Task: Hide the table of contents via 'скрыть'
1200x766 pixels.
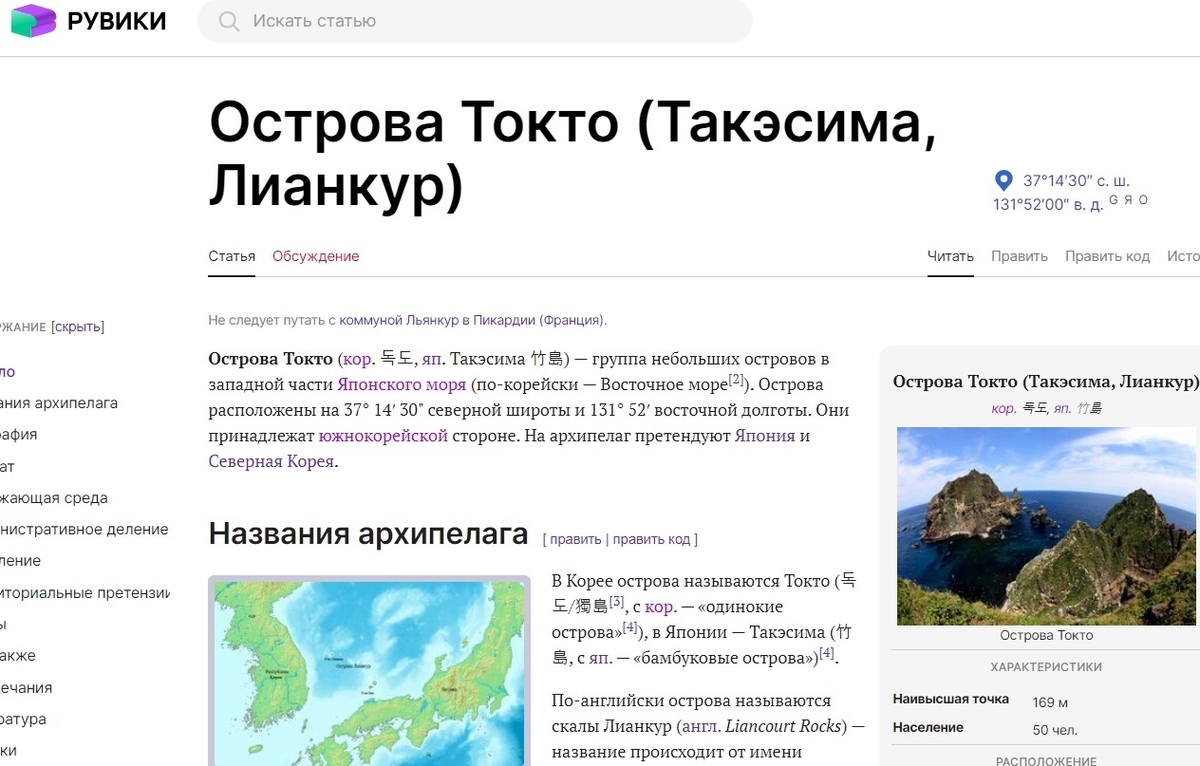Action: (77, 327)
